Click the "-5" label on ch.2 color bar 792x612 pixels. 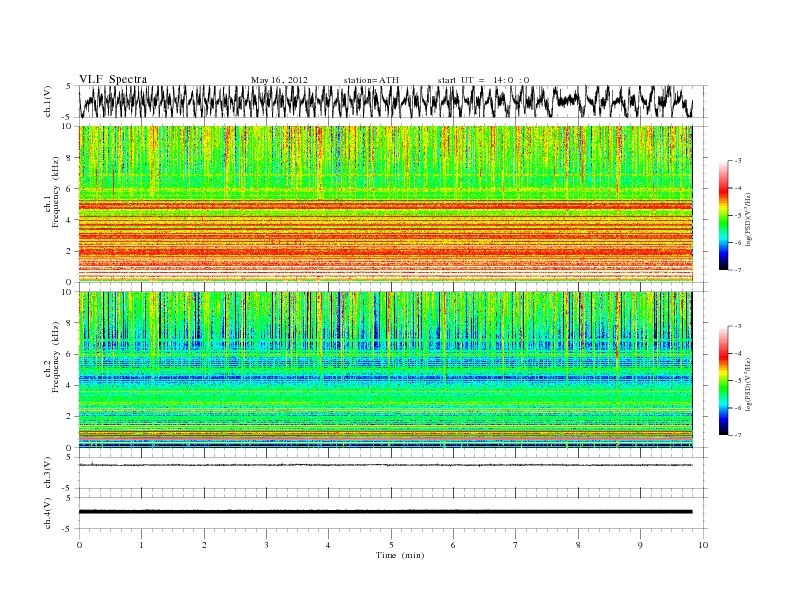(737, 381)
